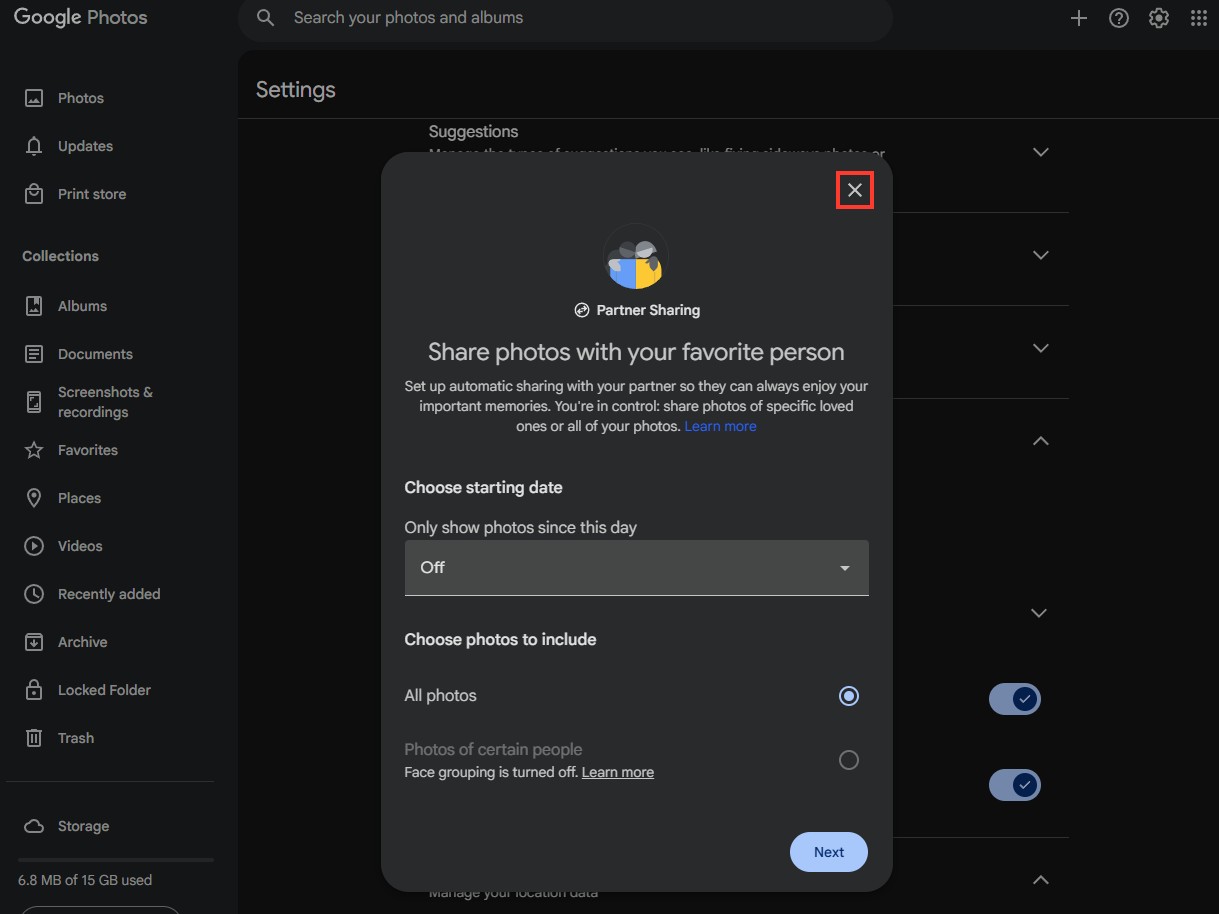Viewport: 1219px width, 914px height.
Task: Open Screenshots & recordings collection
Action: point(105,402)
